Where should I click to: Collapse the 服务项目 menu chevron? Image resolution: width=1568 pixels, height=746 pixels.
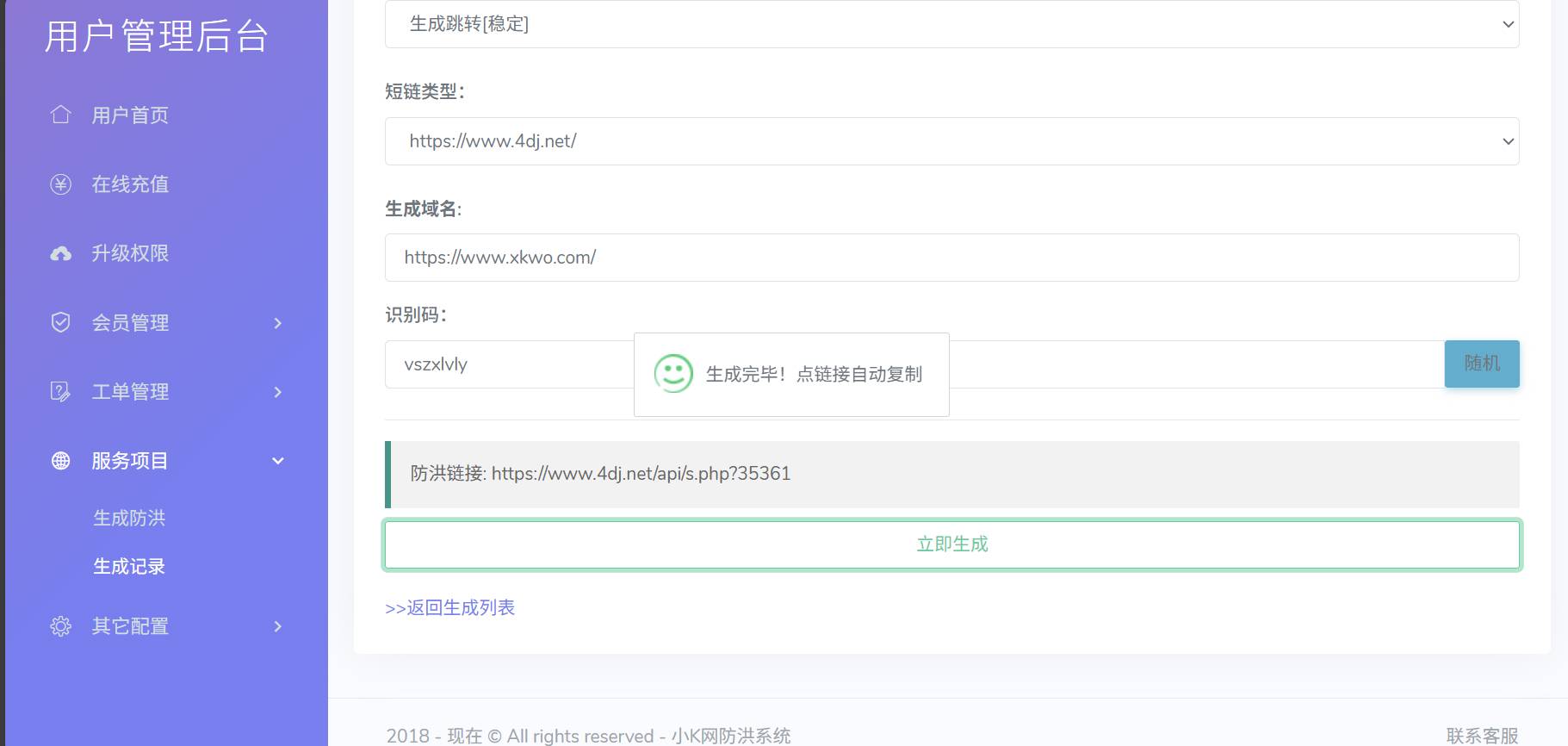pyautogui.click(x=277, y=461)
